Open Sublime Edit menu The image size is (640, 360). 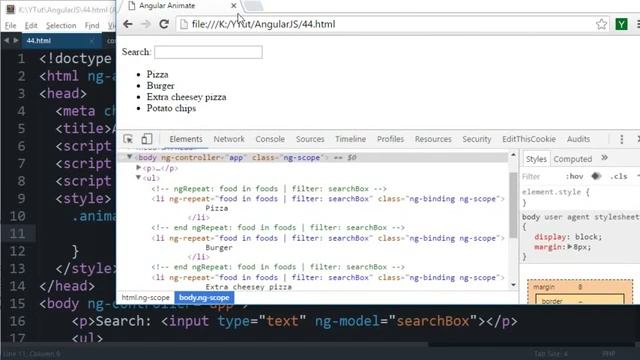tap(31, 25)
